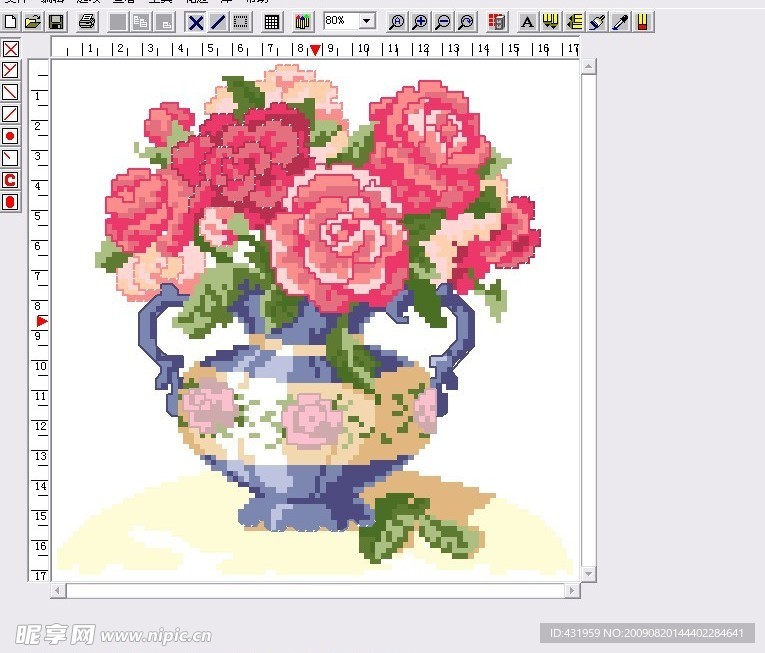Click the magnifier with circular arrow
Image resolution: width=765 pixels, height=653 pixels.
point(466,22)
